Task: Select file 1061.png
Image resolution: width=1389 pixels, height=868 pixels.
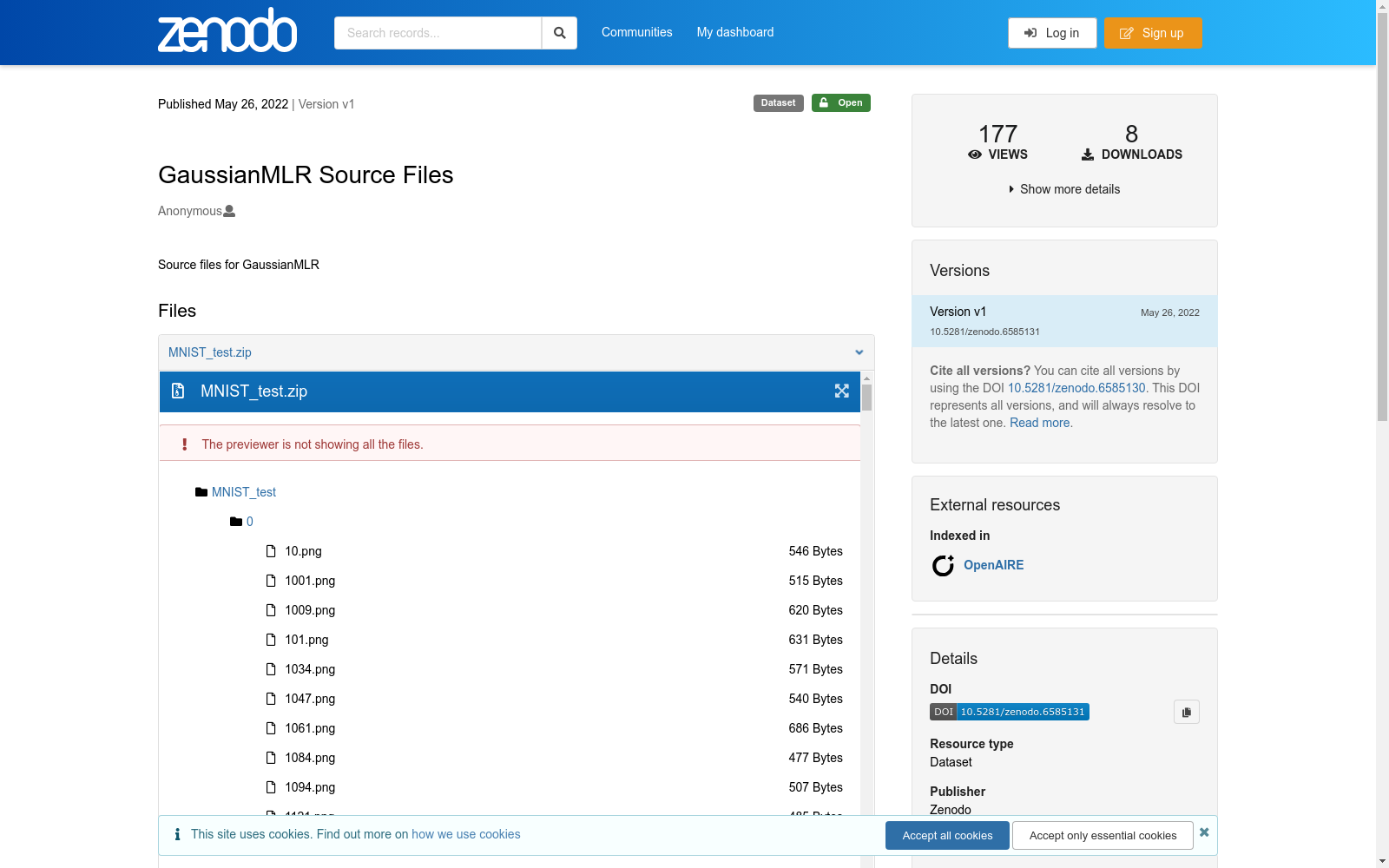Action: 310,728
